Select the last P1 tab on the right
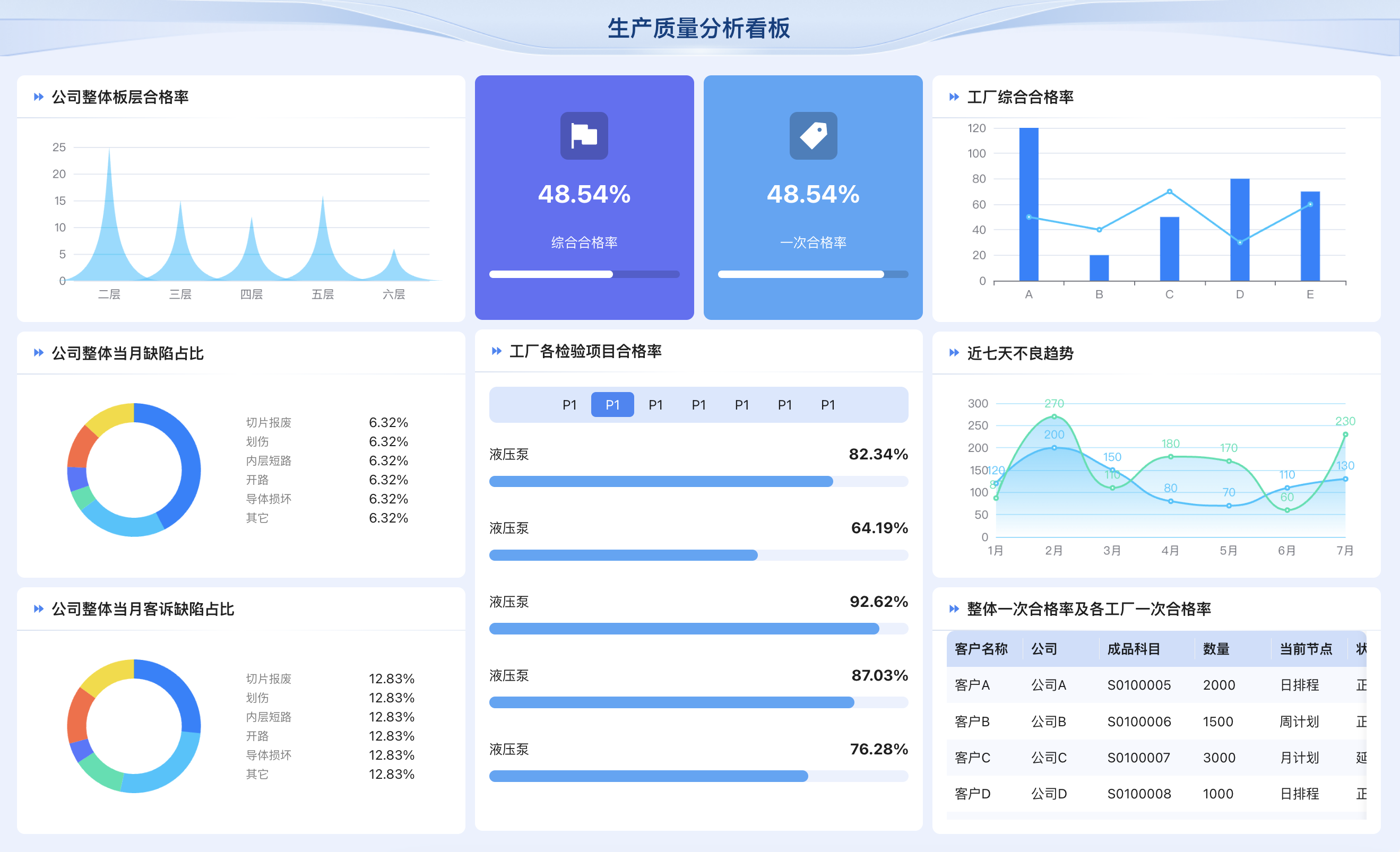 point(828,405)
